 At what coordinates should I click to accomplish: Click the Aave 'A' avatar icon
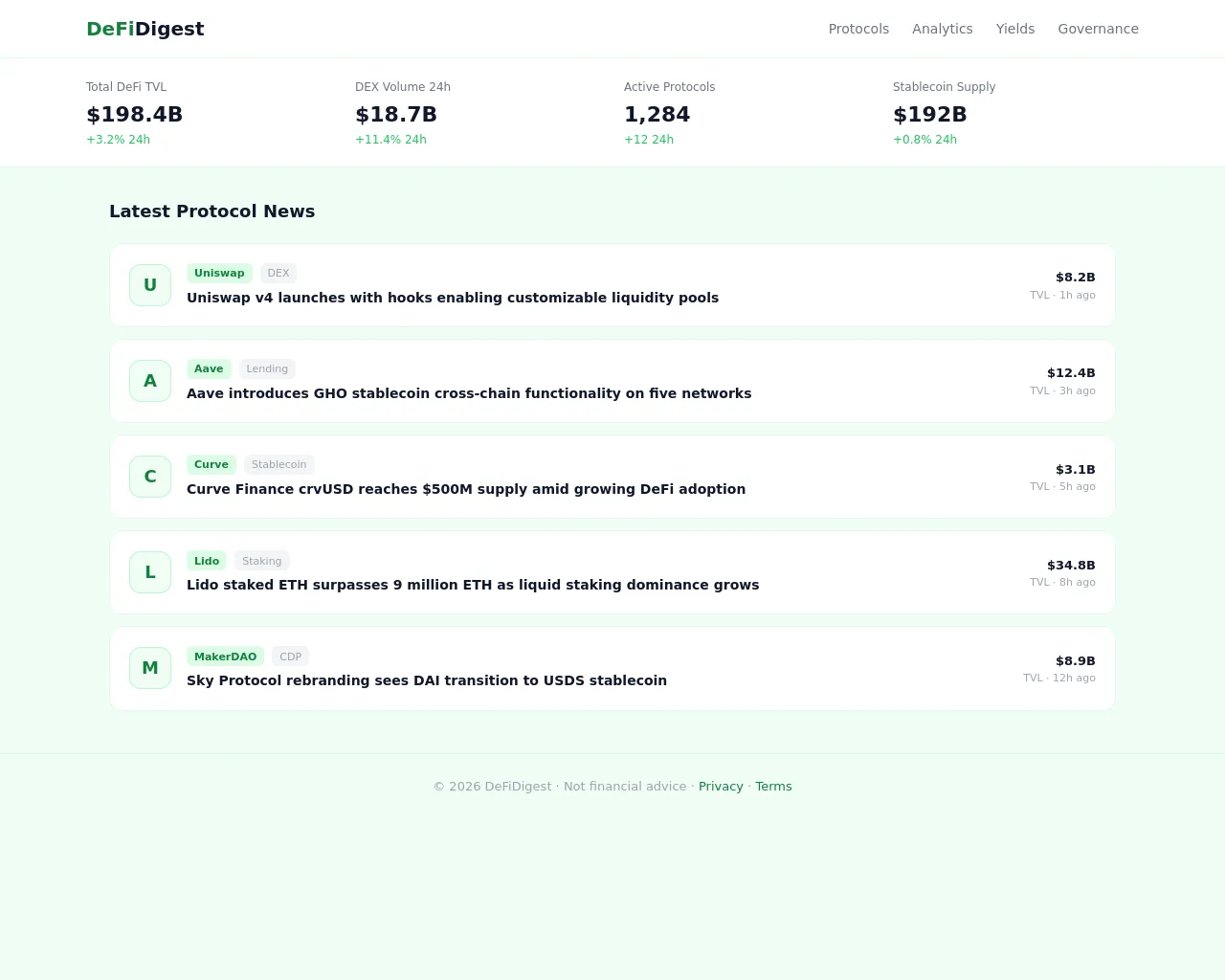150,381
